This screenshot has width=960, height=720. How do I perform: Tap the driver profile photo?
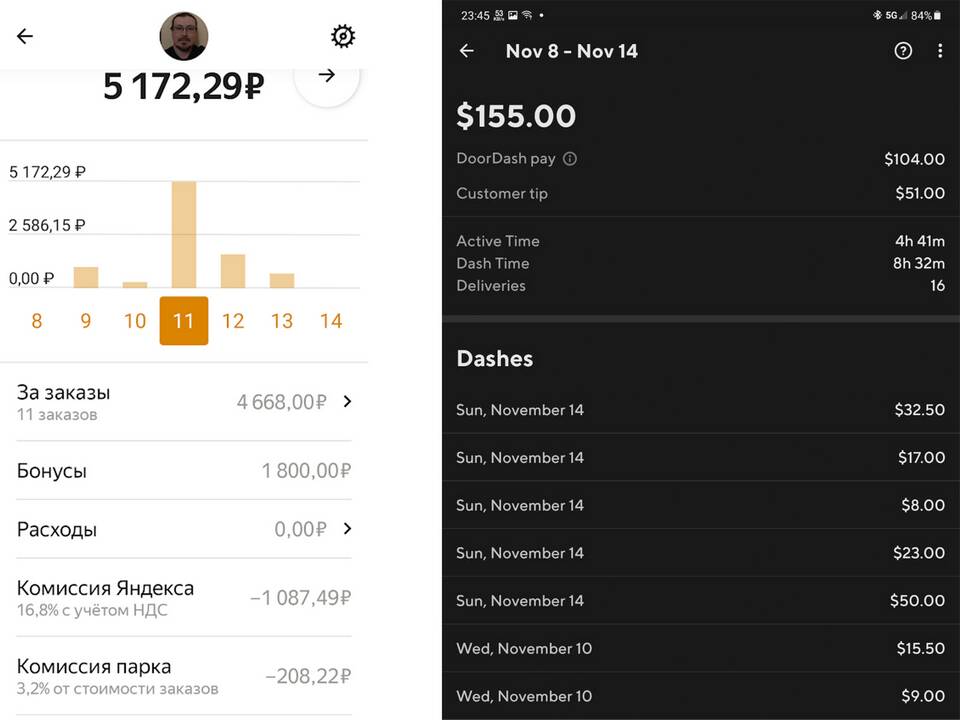(x=184, y=36)
